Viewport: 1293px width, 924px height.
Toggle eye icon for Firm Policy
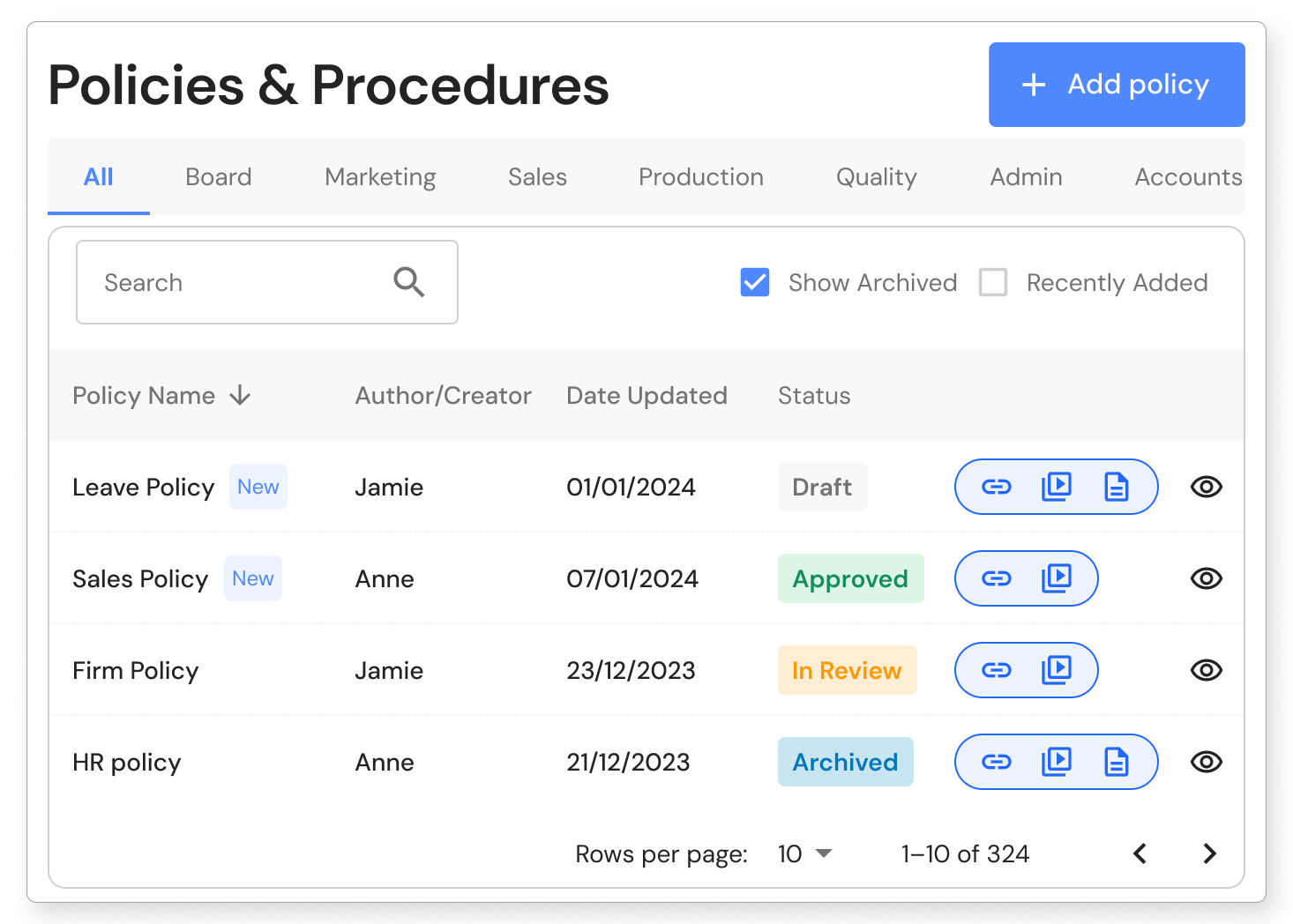[x=1206, y=670]
